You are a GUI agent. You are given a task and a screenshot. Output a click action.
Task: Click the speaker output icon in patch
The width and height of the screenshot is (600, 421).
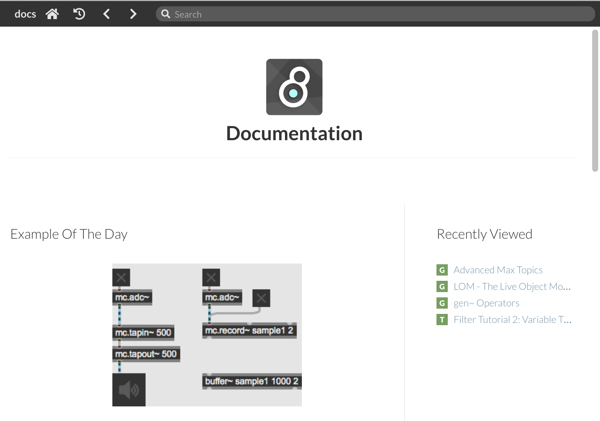(129, 390)
